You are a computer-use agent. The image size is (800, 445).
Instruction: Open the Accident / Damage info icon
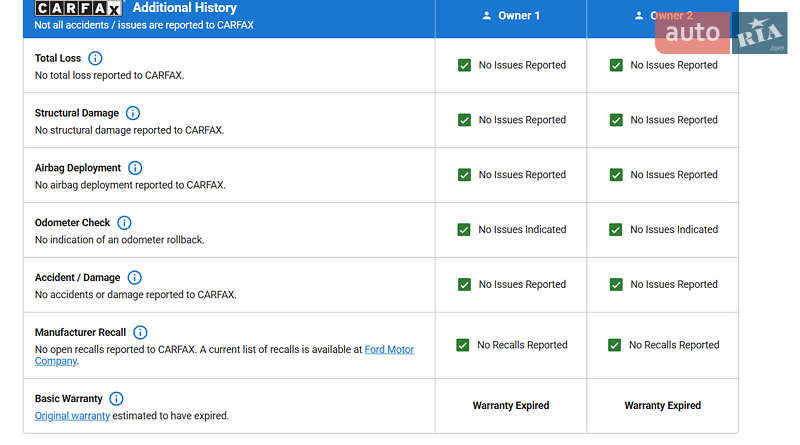(134, 278)
